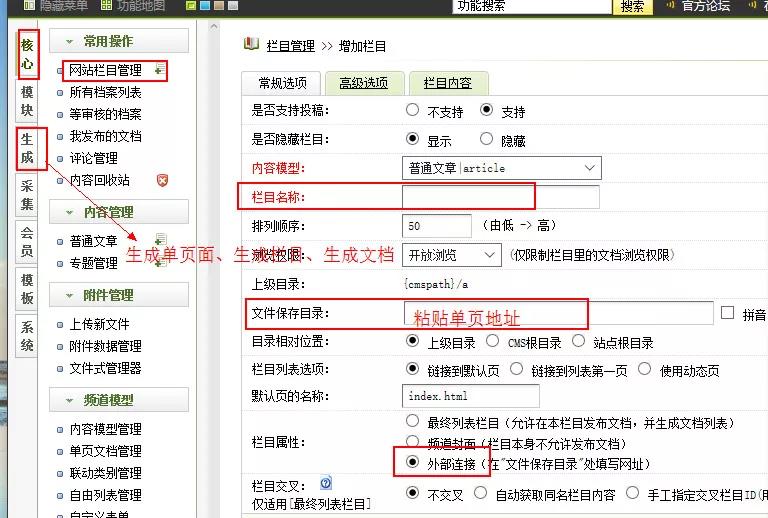Select the 支持 radio for 是否支持投稿

tap(486, 110)
